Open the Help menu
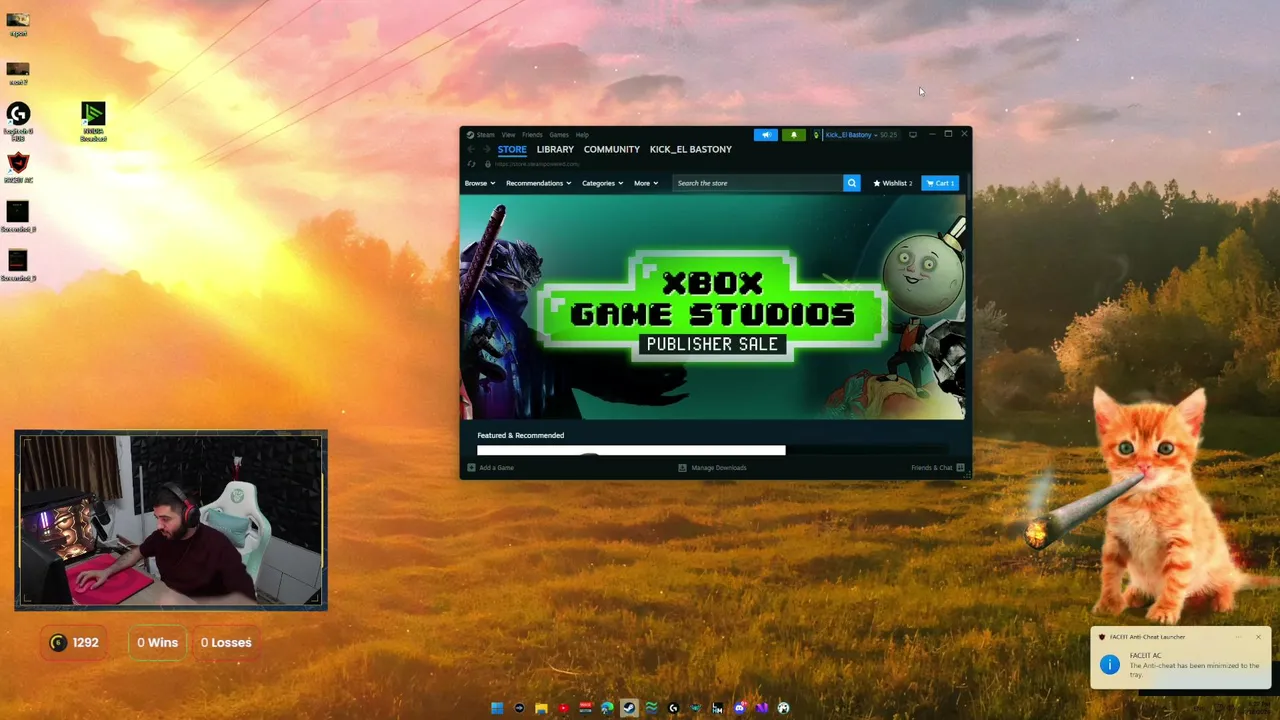Viewport: 1280px width, 720px height. pyautogui.click(x=582, y=134)
